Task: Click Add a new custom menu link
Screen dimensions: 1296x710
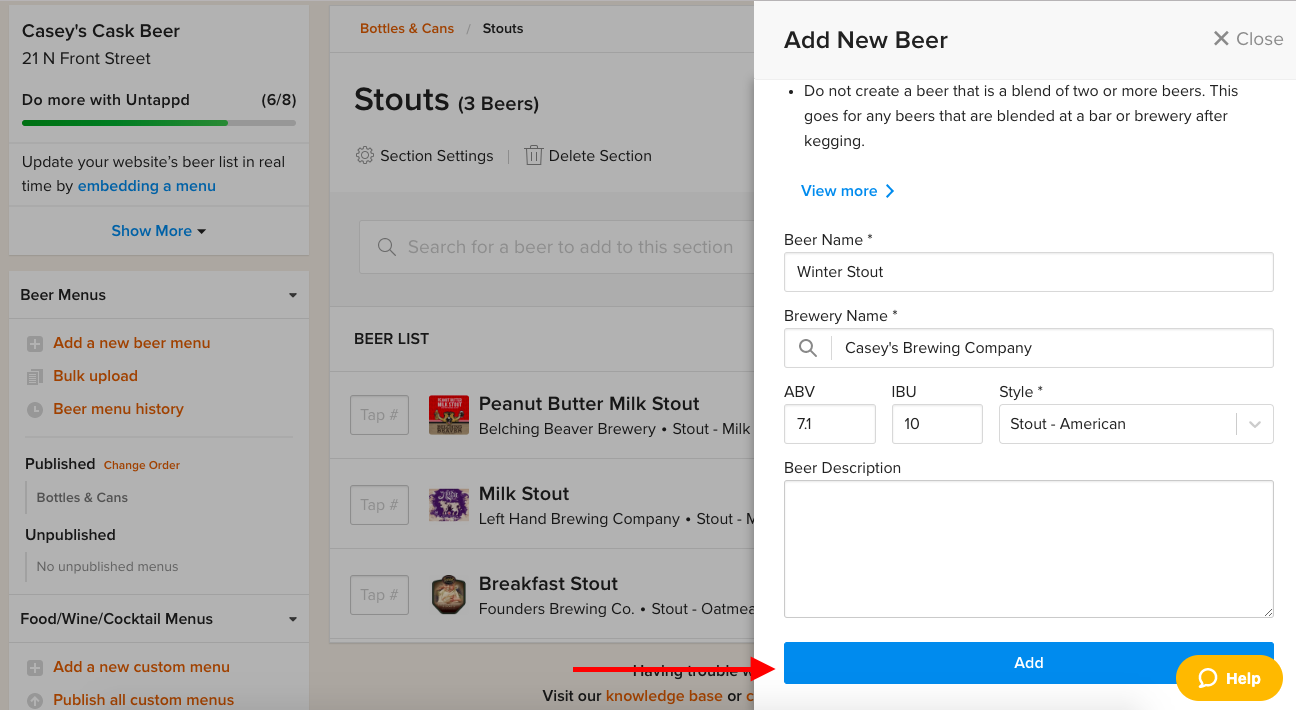Action: tap(142, 667)
